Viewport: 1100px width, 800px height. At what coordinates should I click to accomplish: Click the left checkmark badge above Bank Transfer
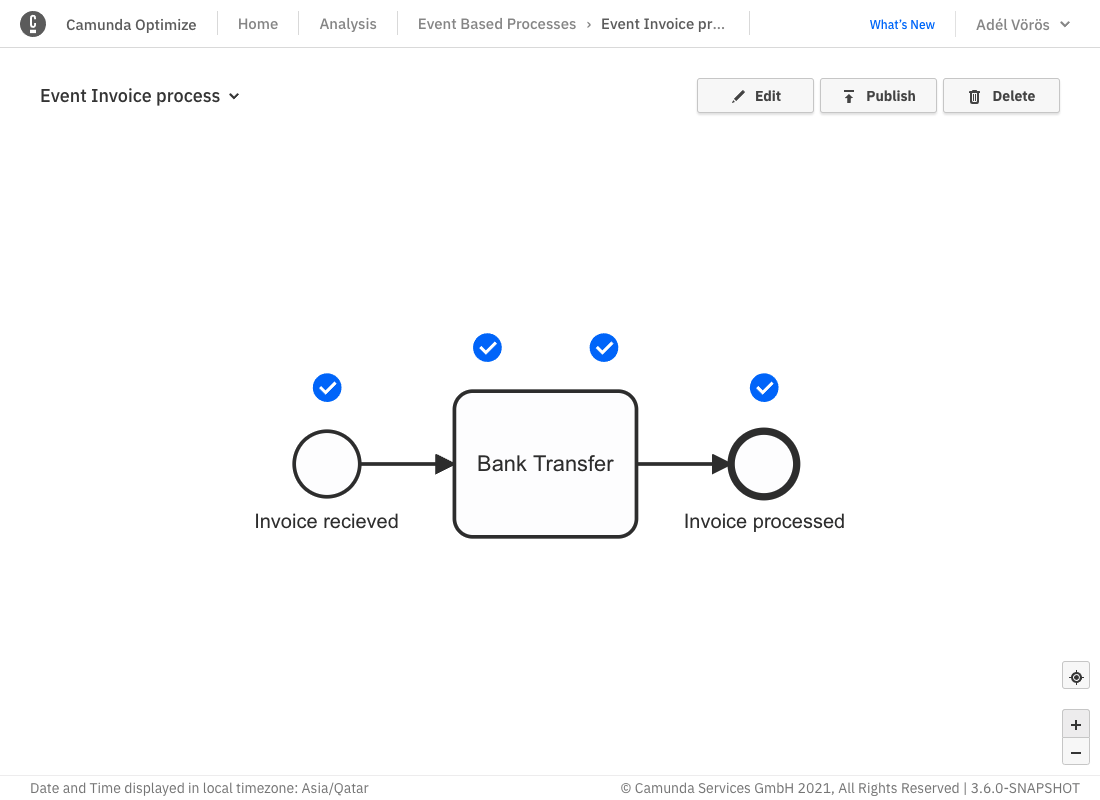487,348
